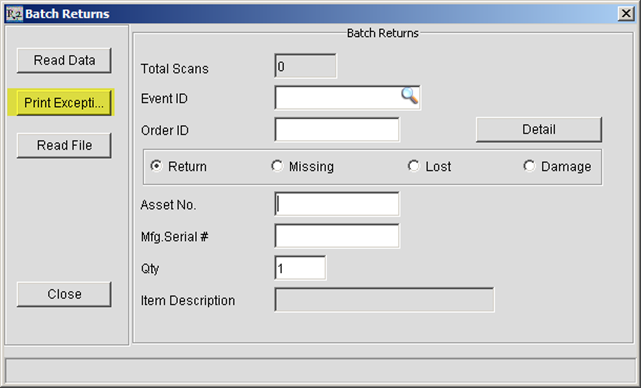Choose the Missing radio option
The width and height of the screenshot is (641, 388).
(x=277, y=166)
